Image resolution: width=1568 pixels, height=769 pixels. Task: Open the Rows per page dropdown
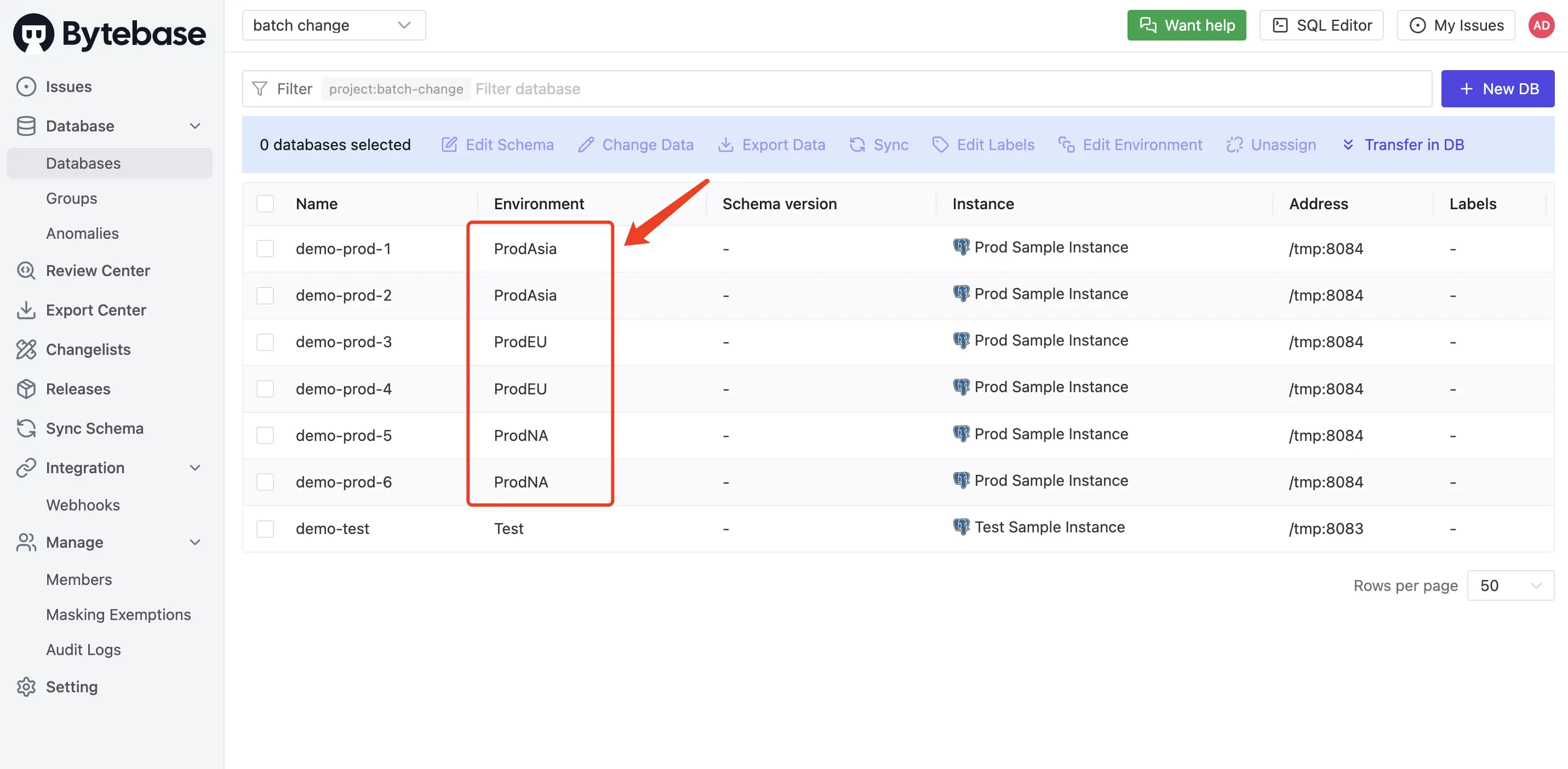point(1510,586)
